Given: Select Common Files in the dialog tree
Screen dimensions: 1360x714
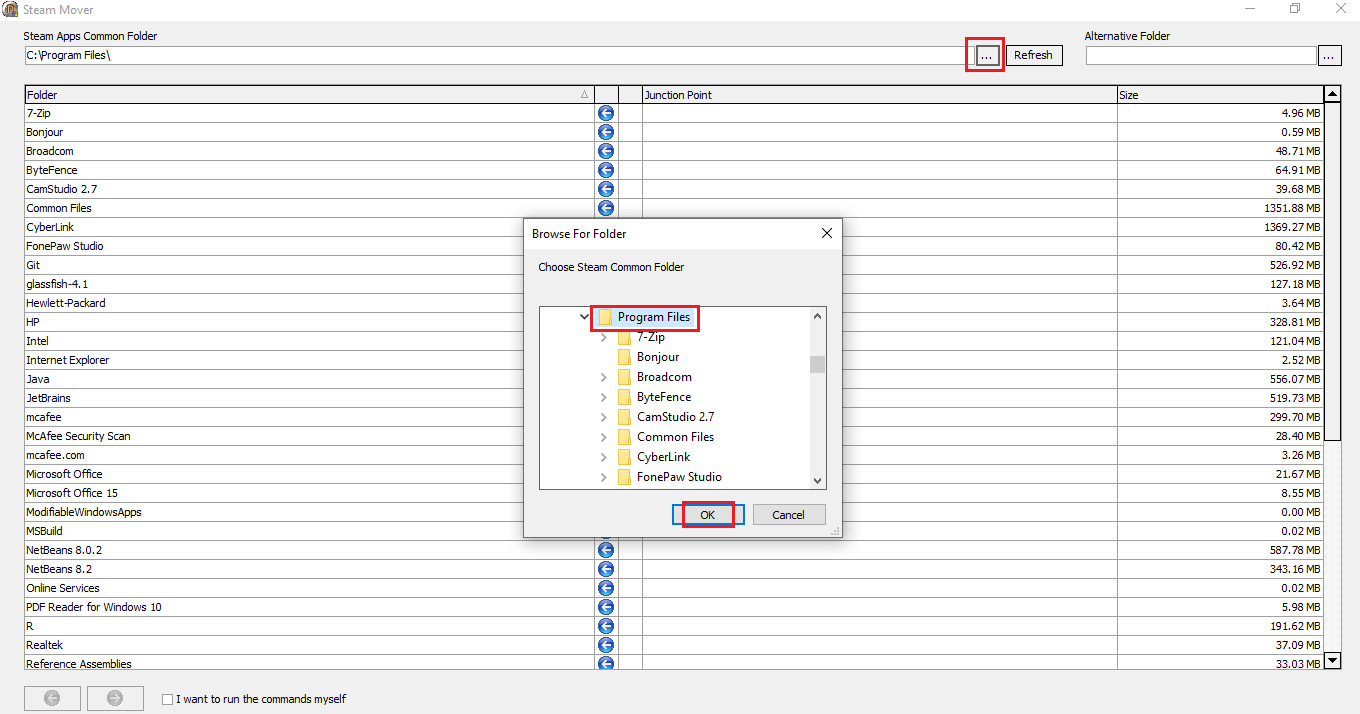Looking at the screenshot, I should tap(675, 437).
